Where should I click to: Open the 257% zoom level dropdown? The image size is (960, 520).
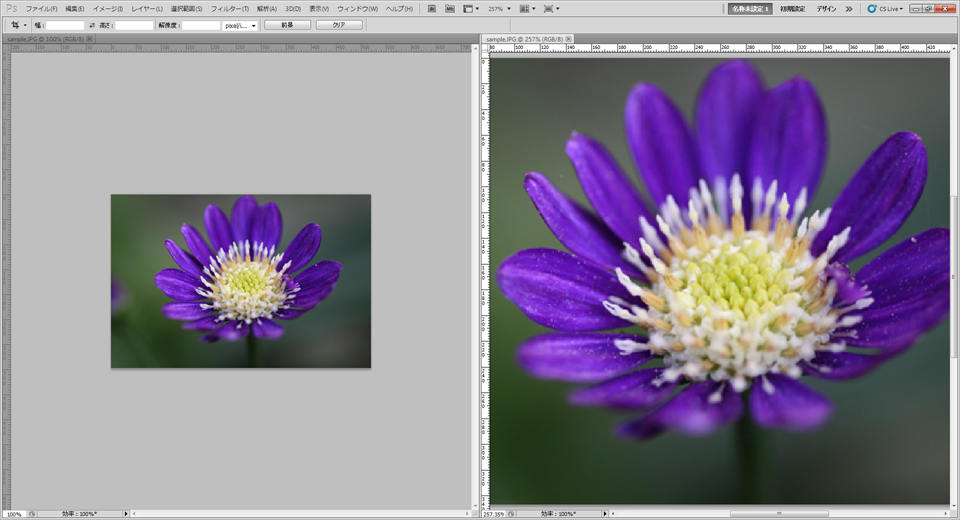click(499, 9)
